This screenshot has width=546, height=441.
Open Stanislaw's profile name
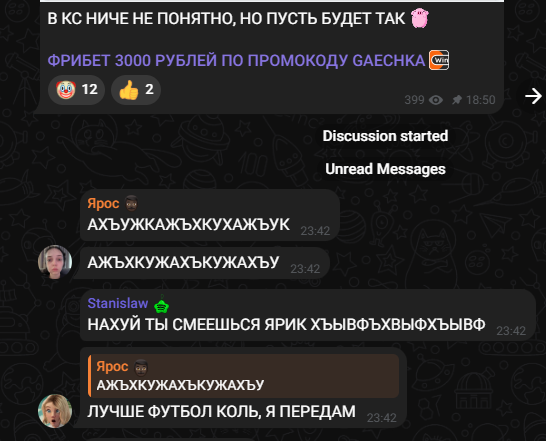[118, 303]
